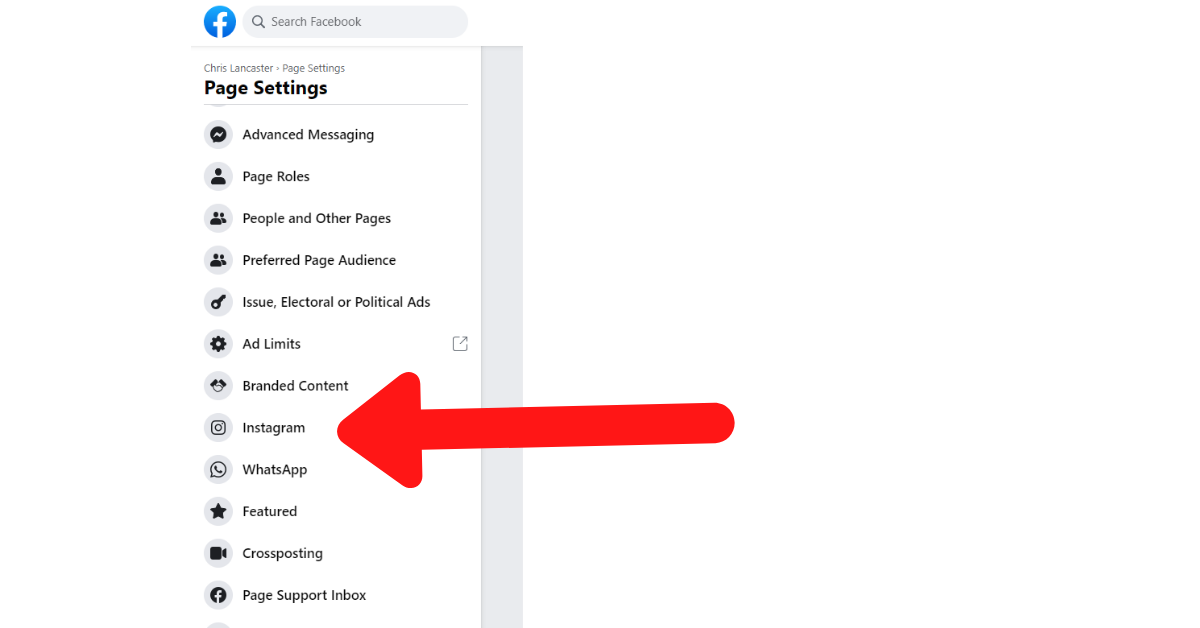Click the magnifier icon in search box
The height and width of the screenshot is (628, 1200).
pos(258,22)
